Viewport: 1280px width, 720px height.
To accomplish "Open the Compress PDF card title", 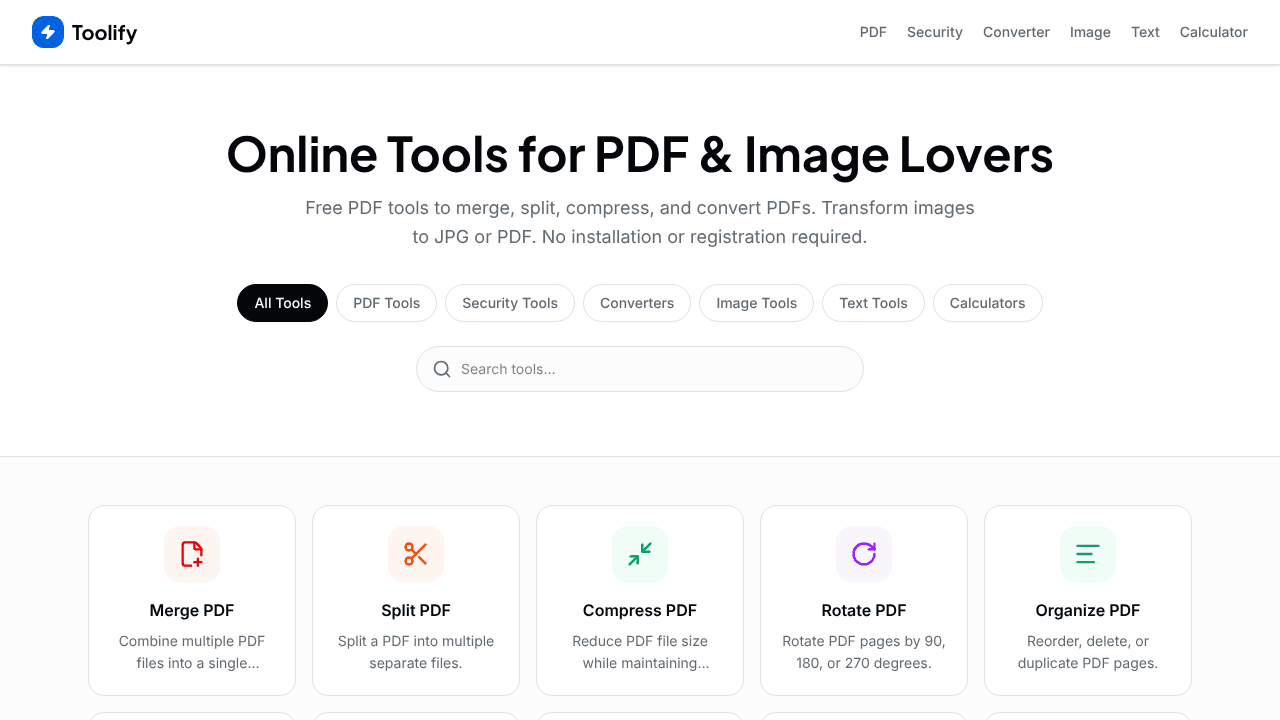I will point(640,610).
